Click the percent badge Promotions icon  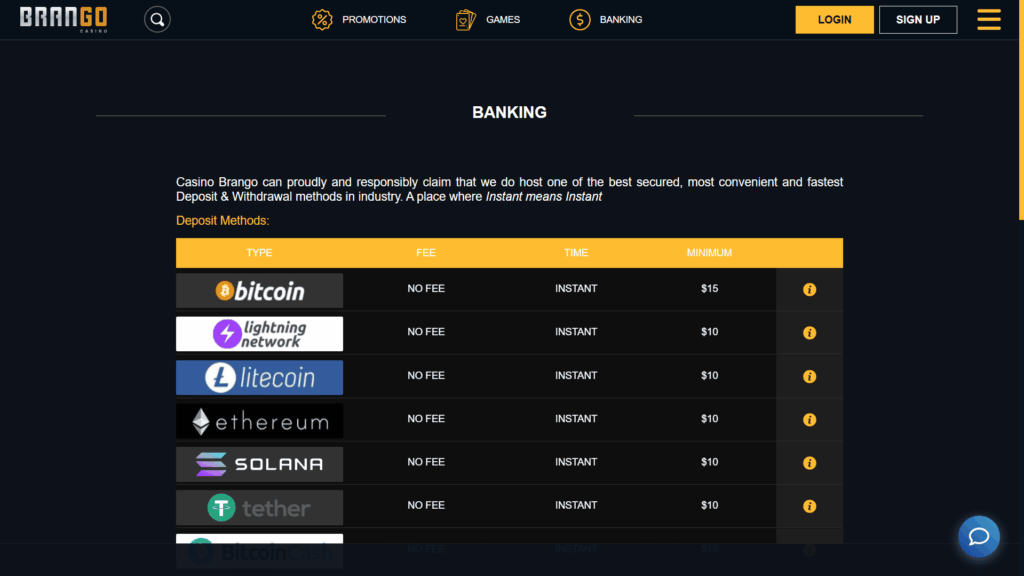click(322, 19)
